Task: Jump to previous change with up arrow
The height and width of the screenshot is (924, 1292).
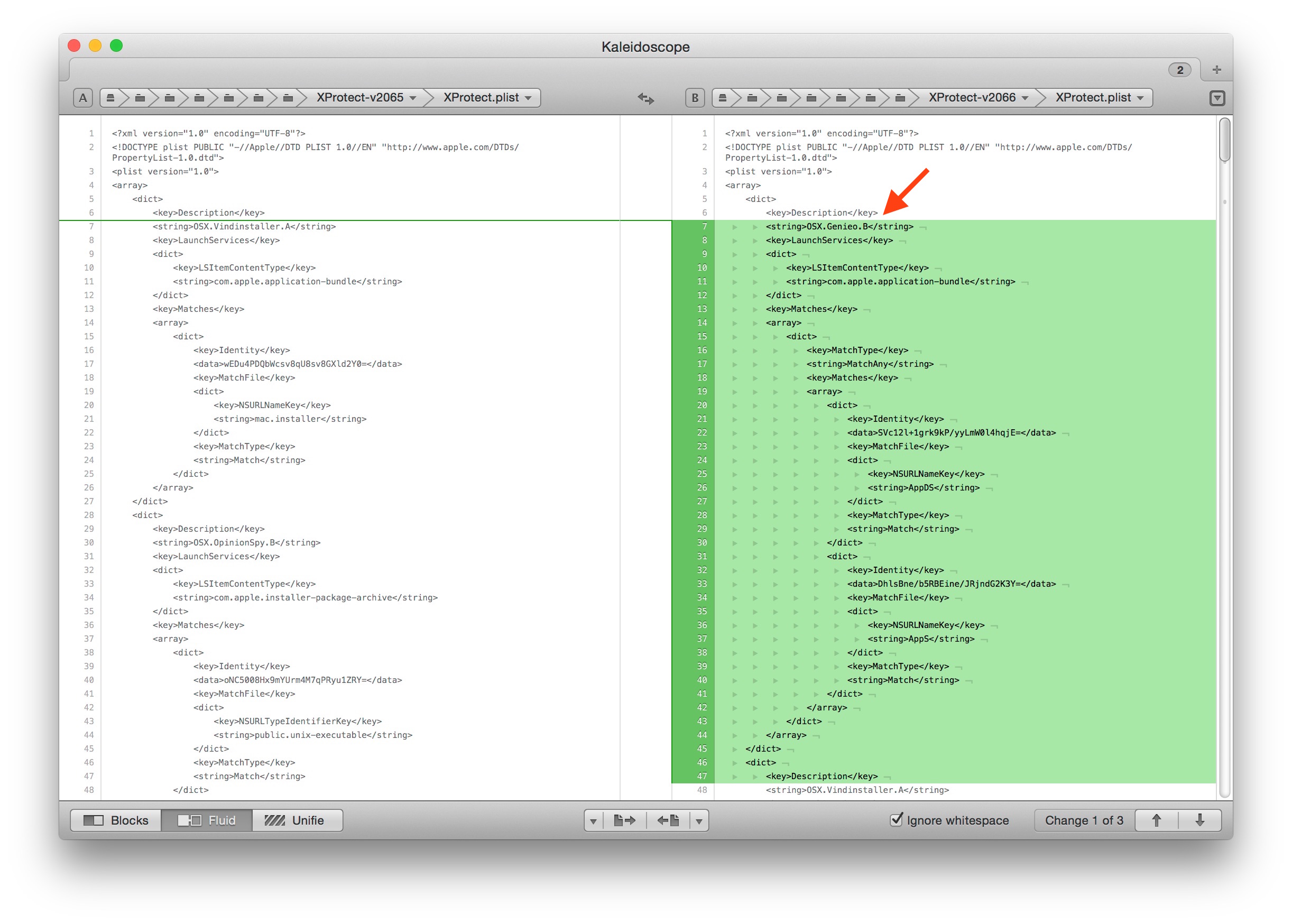Action: pyautogui.click(x=1156, y=820)
